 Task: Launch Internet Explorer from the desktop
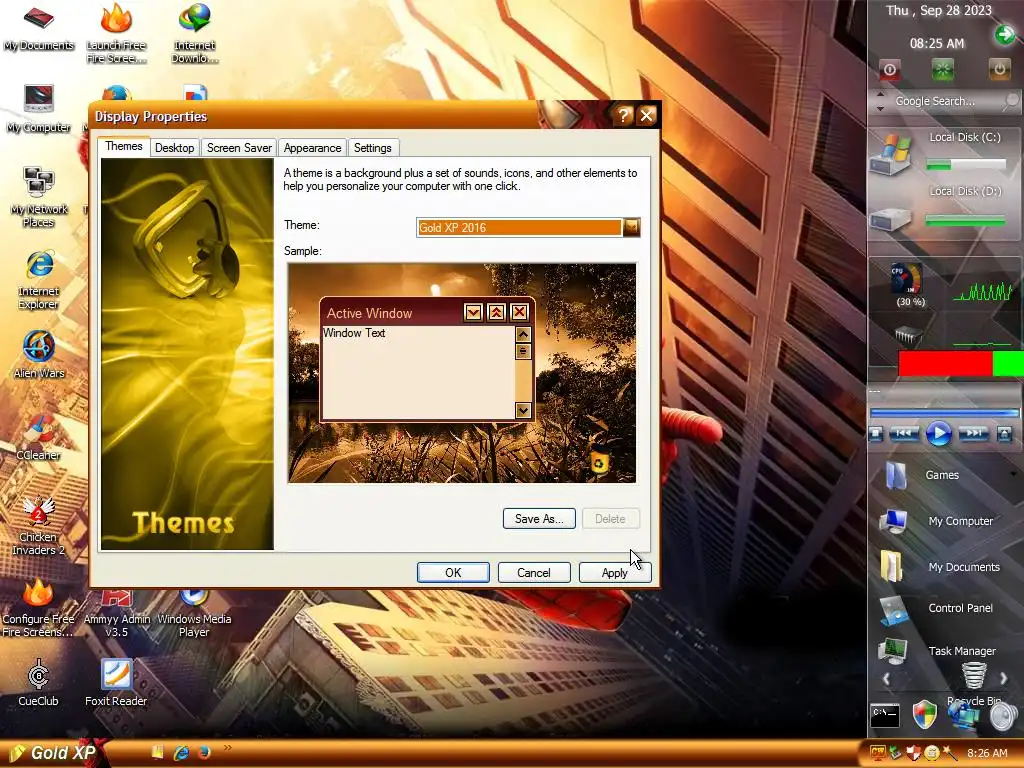click(39, 280)
